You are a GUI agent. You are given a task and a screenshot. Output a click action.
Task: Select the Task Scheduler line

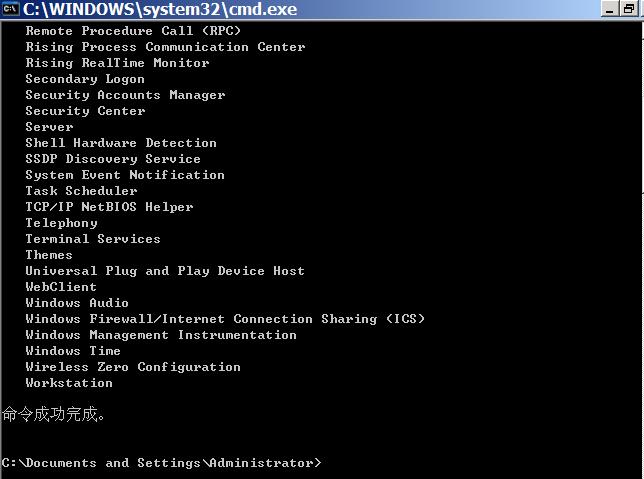(81, 191)
